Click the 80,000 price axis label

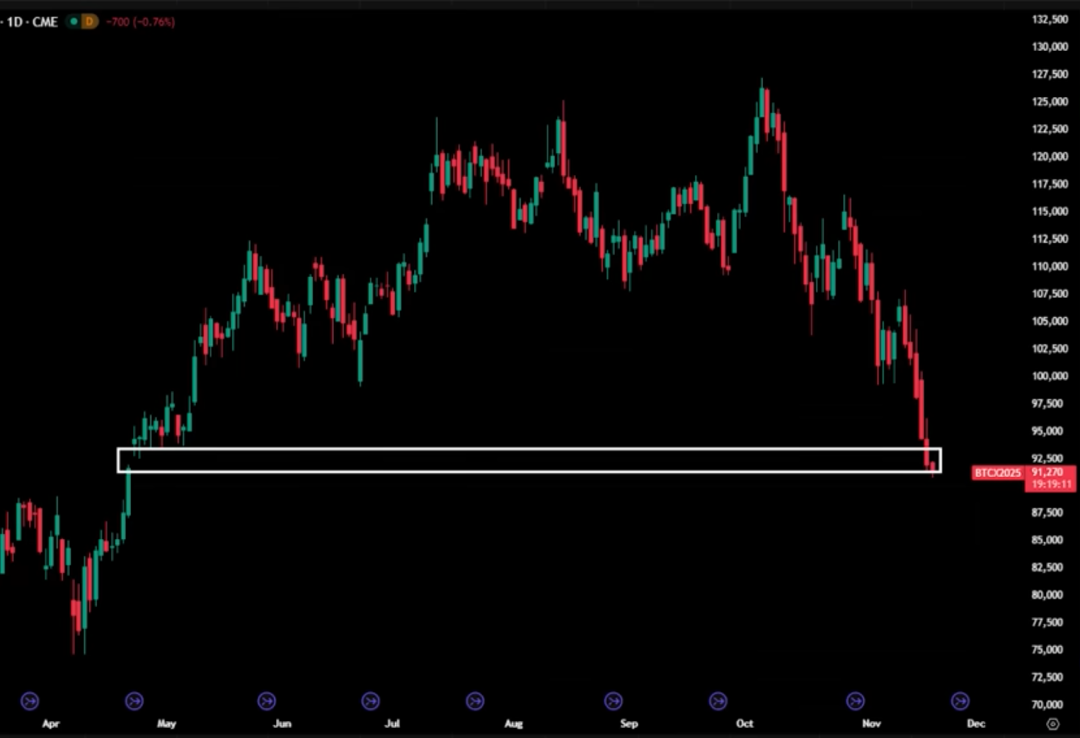1047,595
